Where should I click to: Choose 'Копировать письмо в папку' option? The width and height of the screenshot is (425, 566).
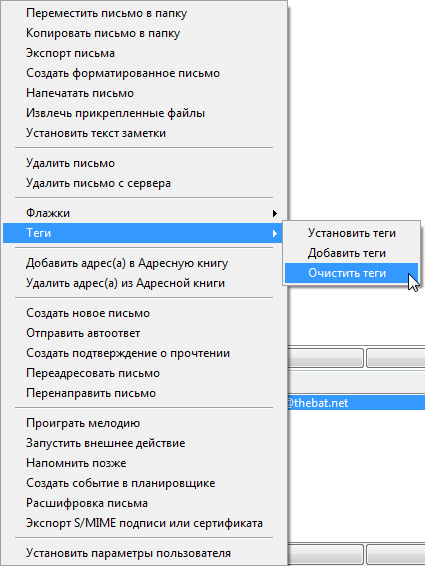(143, 33)
